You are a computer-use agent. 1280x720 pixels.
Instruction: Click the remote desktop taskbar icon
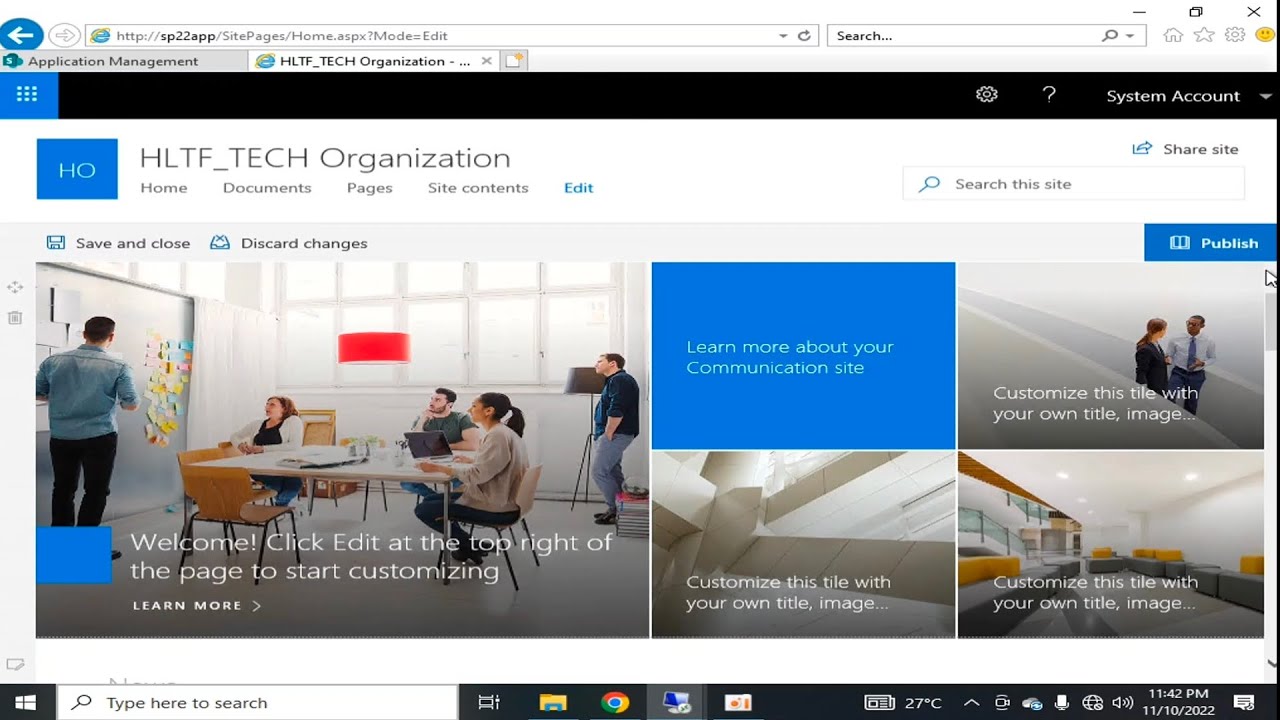coord(676,703)
